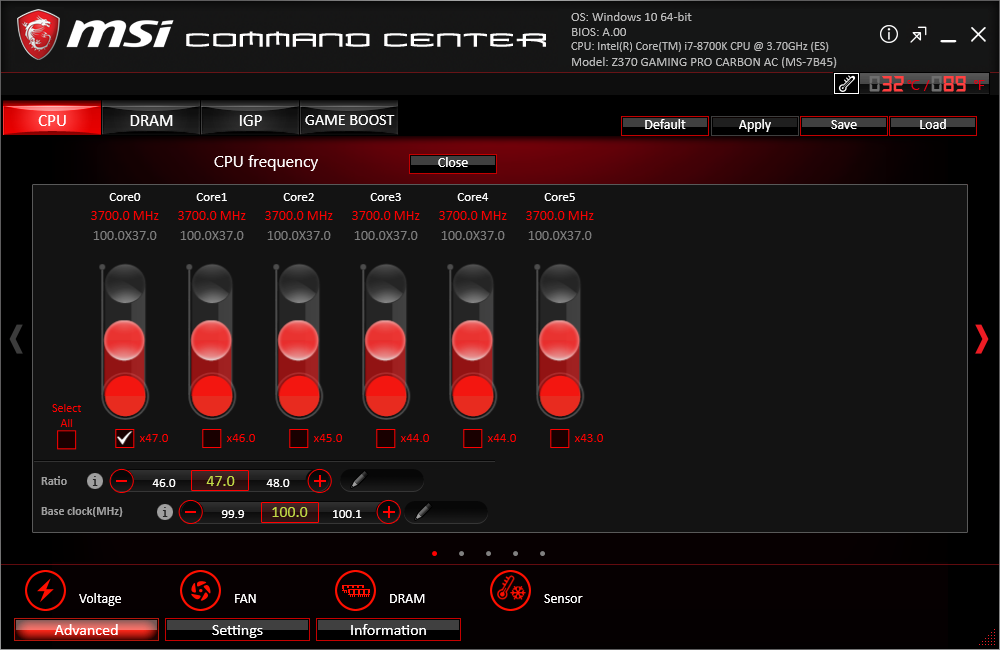This screenshot has width=1000, height=650.
Task: Click the first page indicator dot
Action: point(435,554)
